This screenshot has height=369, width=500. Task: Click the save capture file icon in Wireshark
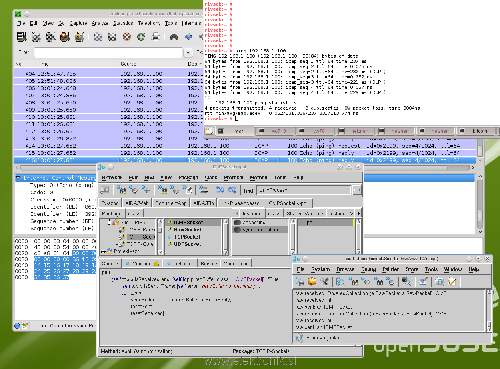pos(112,37)
